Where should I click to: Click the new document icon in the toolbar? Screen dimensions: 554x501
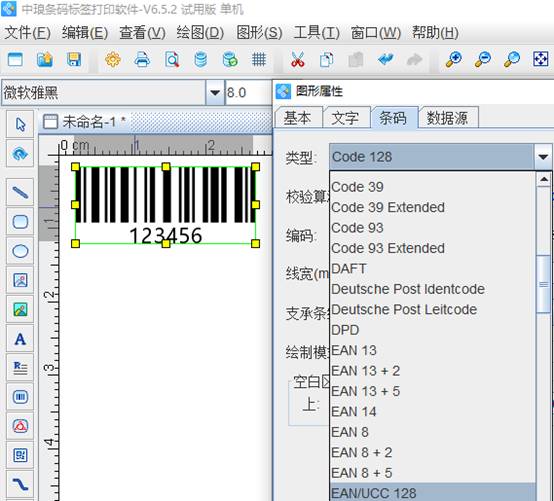[x=15, y=59]
